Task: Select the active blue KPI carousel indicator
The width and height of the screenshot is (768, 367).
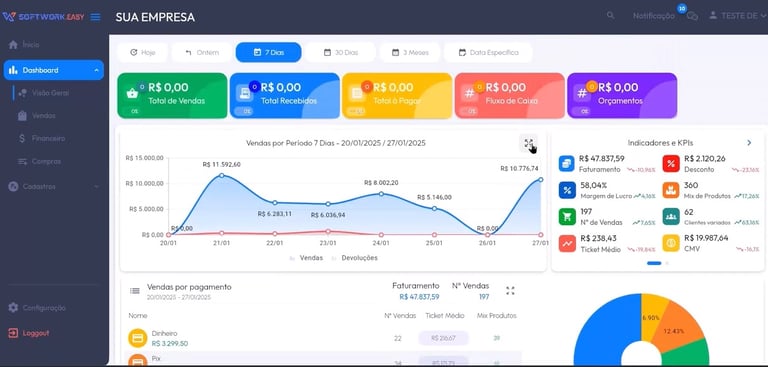Action: pyautogui.click(x=654, y=263)
